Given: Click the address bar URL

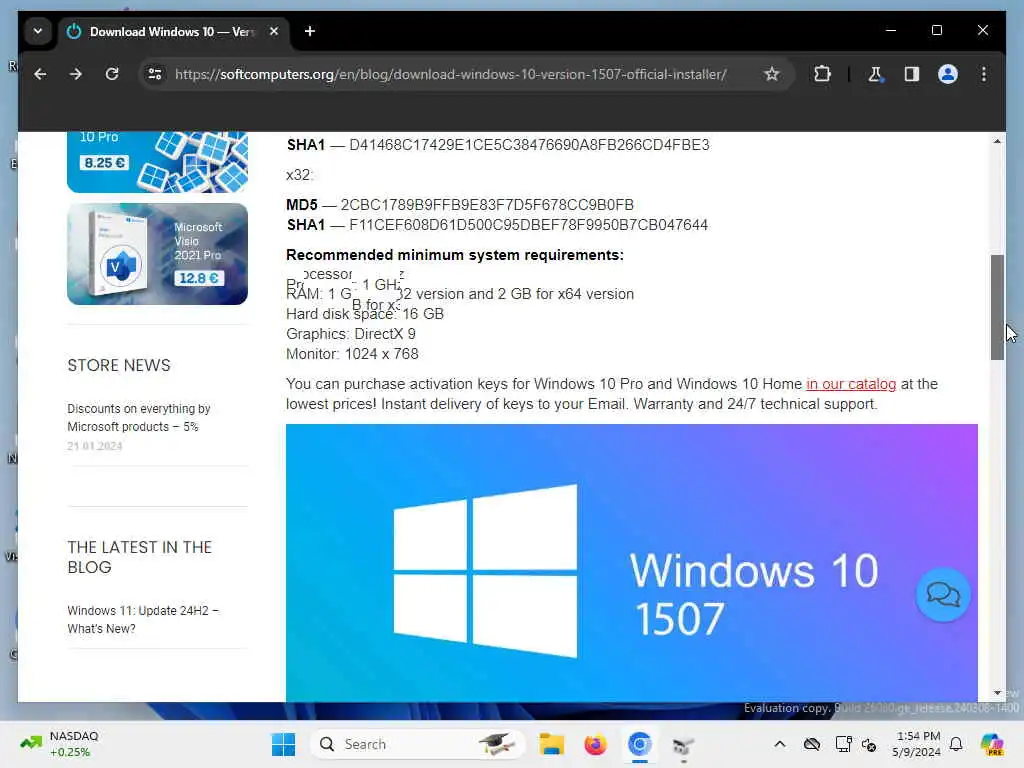Looking at the screenshot, I should coord(451,74).
